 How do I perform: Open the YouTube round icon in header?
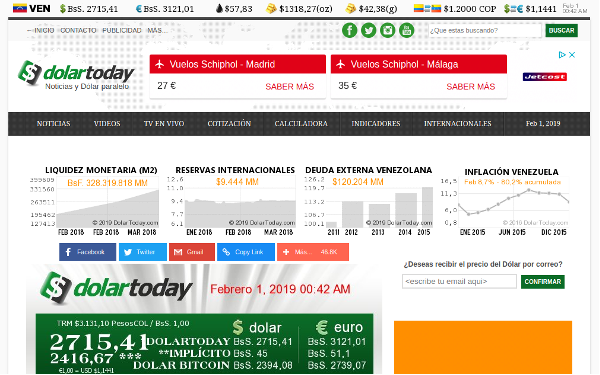(x=406, y=30)
